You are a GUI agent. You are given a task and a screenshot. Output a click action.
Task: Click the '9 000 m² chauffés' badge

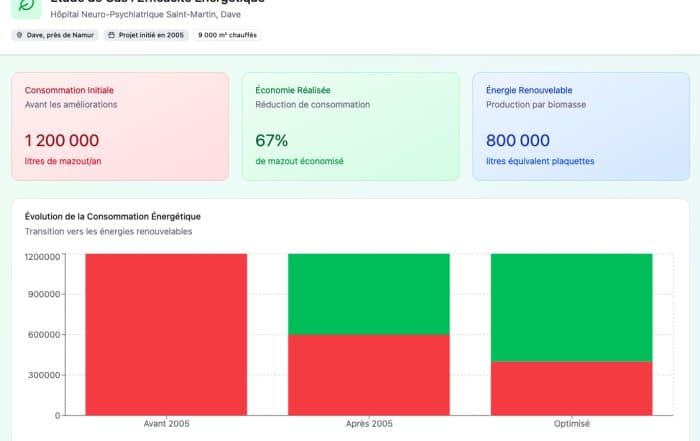click(x=227, y=35)
